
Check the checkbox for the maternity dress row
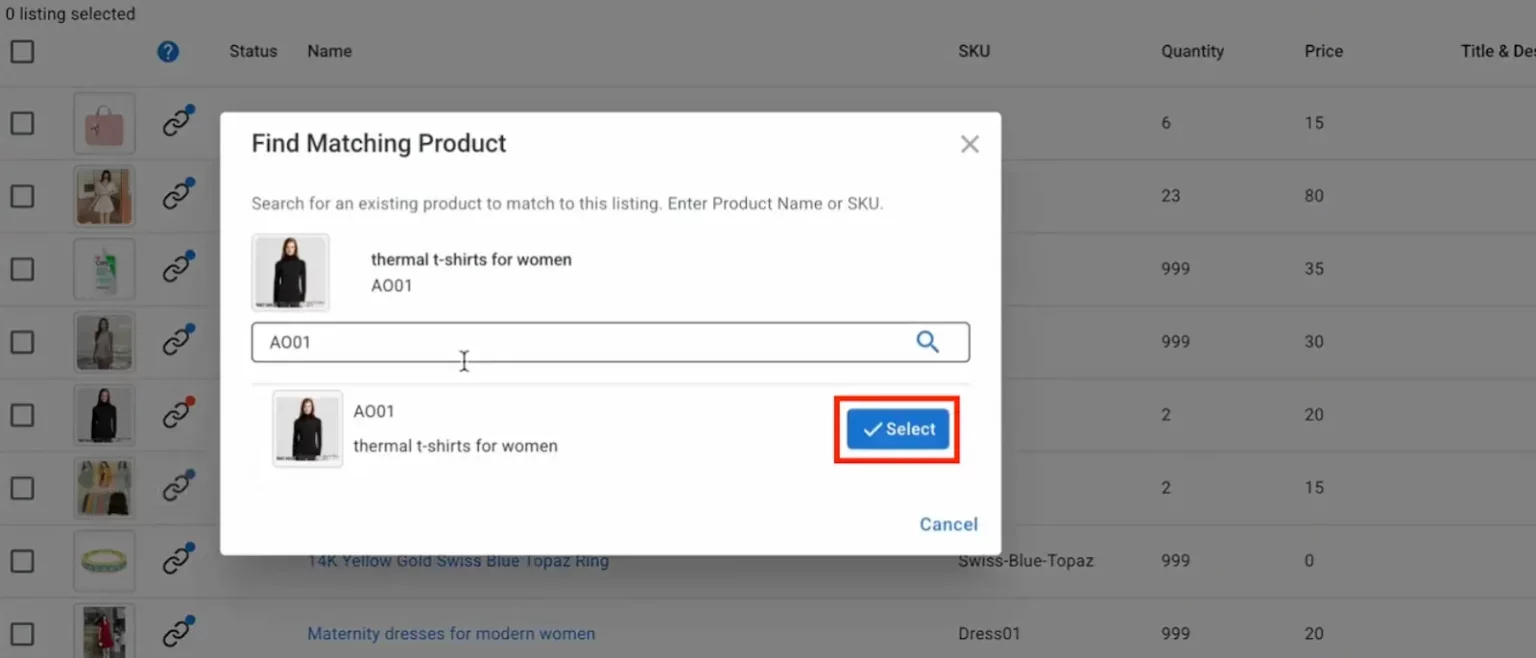pos(22,632)
